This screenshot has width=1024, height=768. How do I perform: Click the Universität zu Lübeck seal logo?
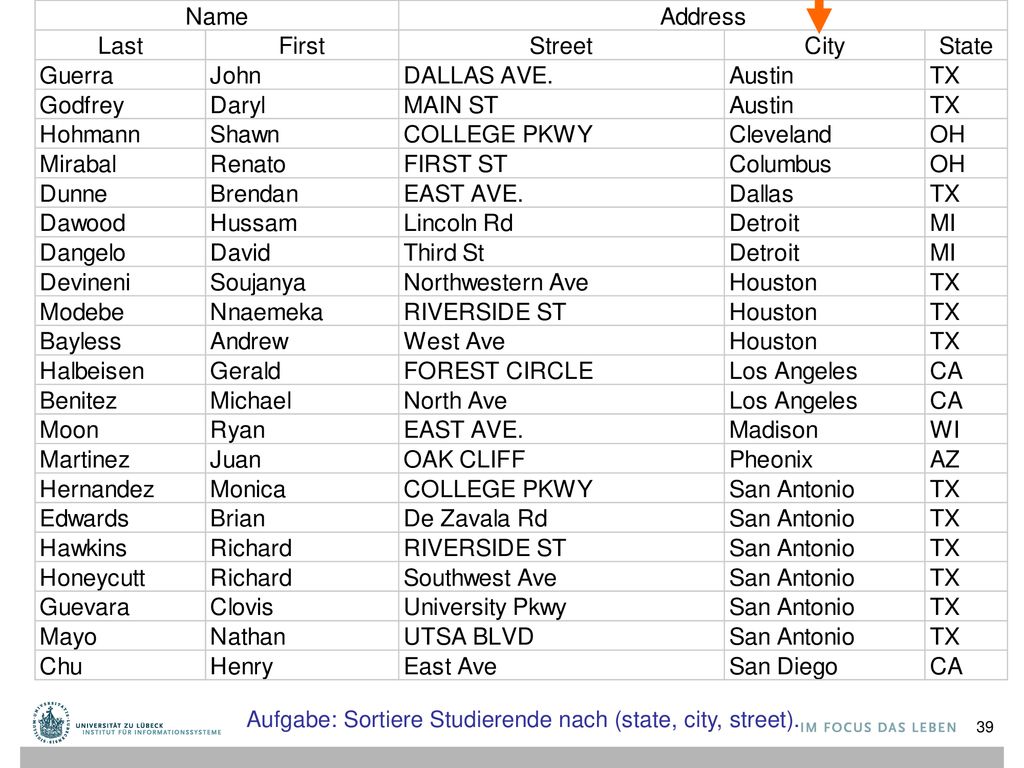pyautogui.click(x=50, y=723)
